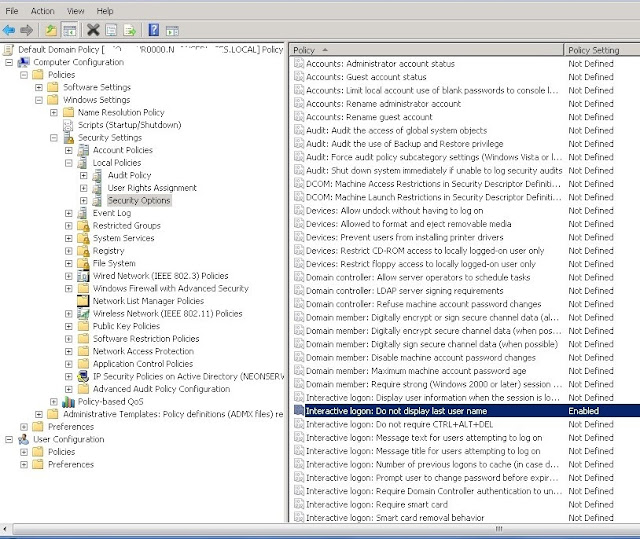This screenshot has height=539, width=640.
Task: Expand the Audit Policy node
Action: click(x=84, y=175)
